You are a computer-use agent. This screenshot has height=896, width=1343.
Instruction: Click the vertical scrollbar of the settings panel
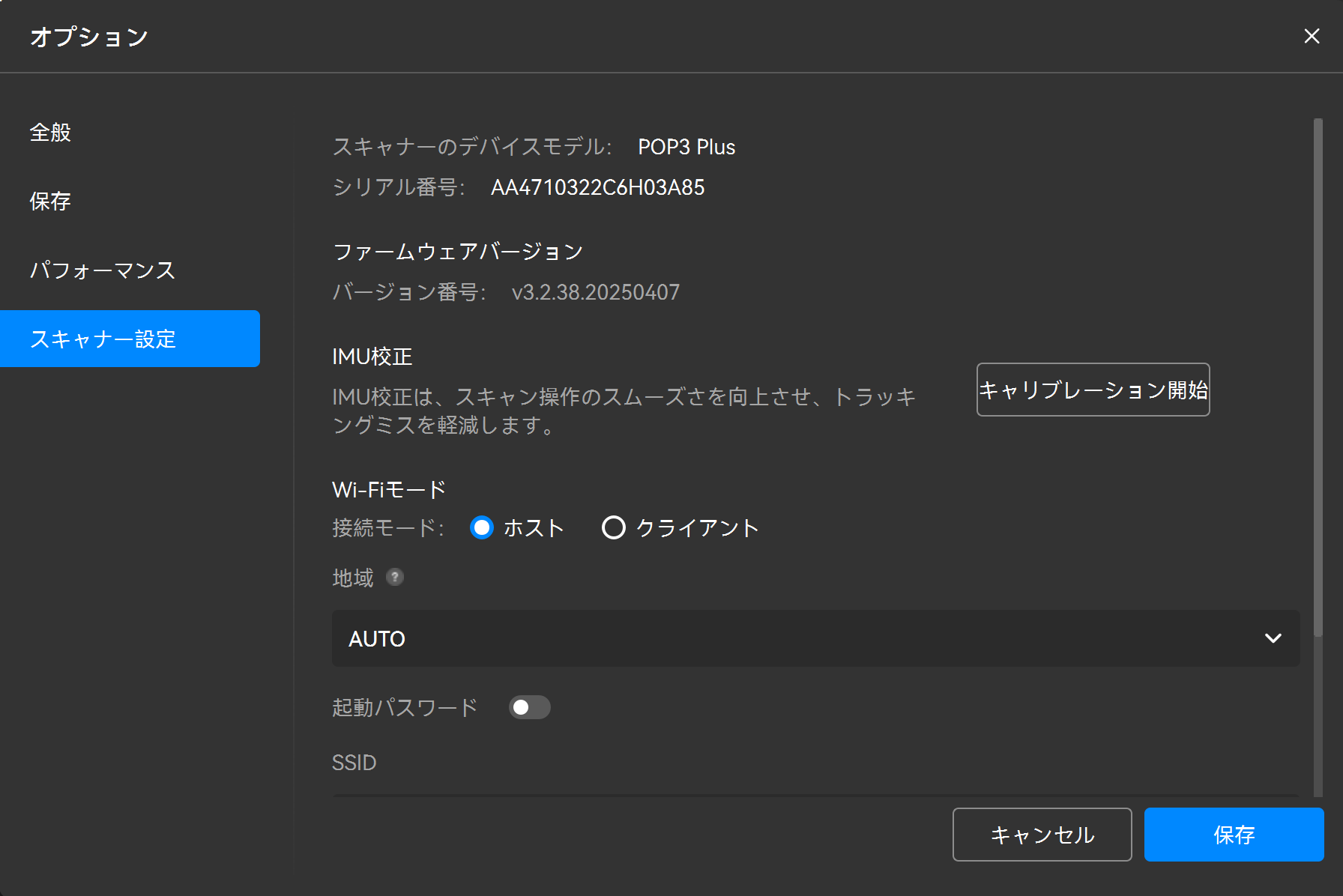pos(1318,375)
